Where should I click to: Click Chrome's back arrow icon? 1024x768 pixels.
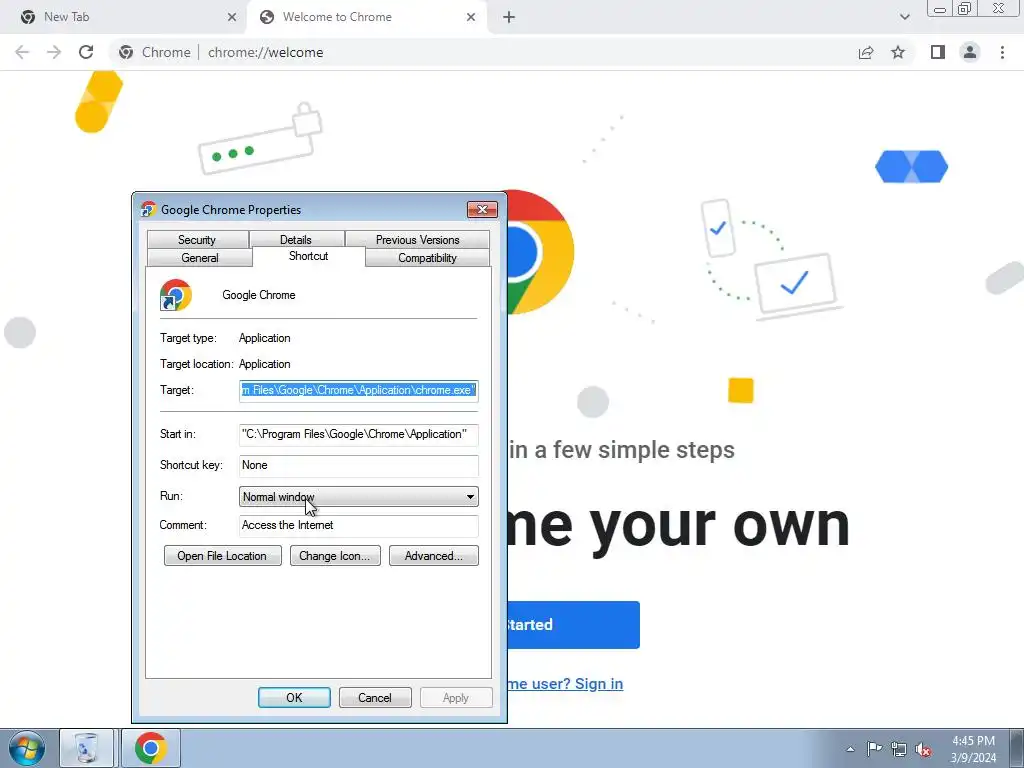click(22, 52)
